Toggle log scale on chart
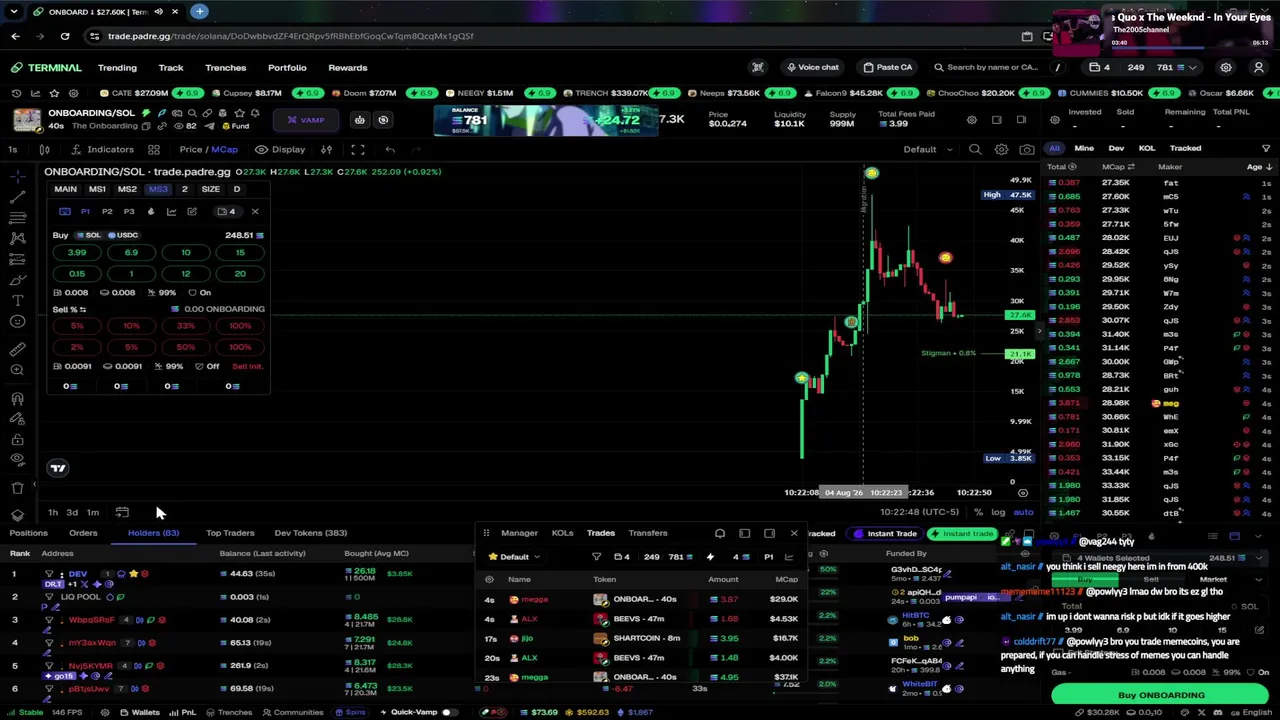 [x=998, y=512]
